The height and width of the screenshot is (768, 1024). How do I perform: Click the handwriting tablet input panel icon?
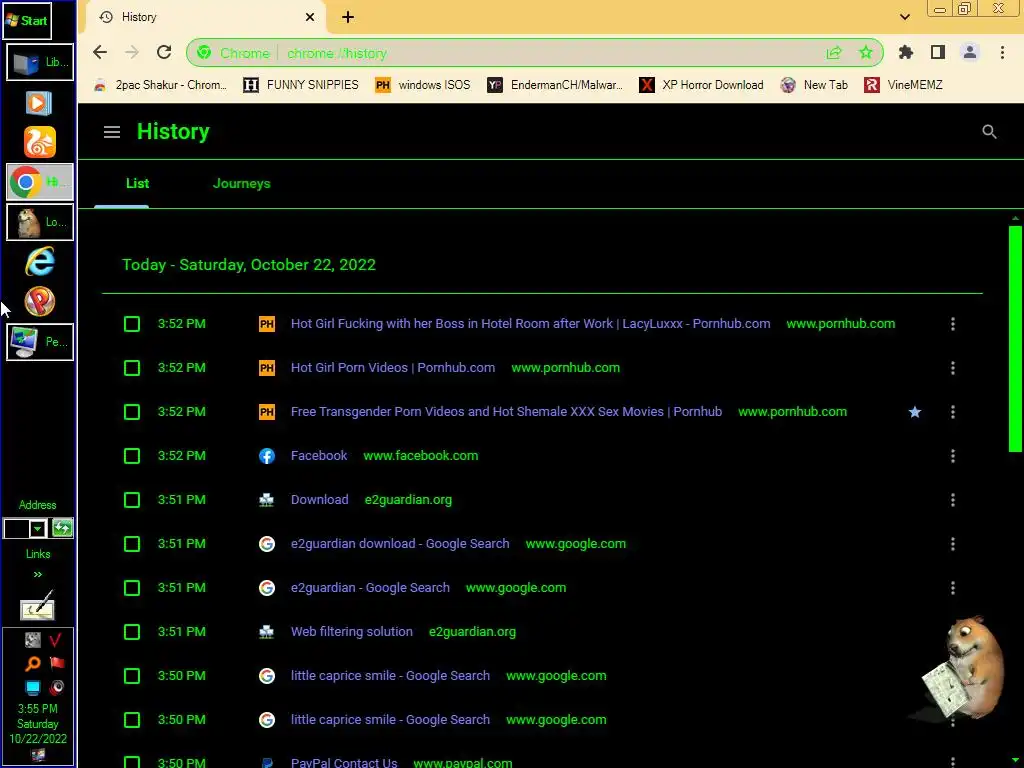click(x=37, y=606)
